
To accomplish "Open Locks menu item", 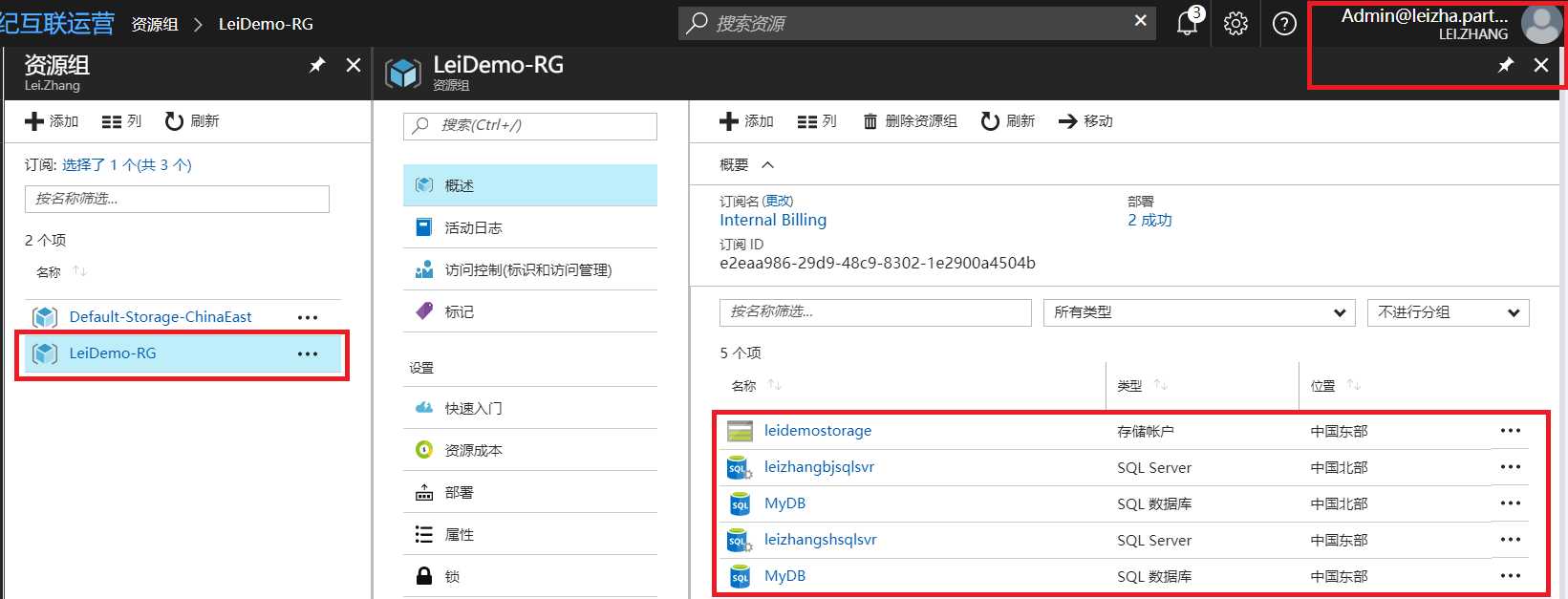I will (530, 576).
